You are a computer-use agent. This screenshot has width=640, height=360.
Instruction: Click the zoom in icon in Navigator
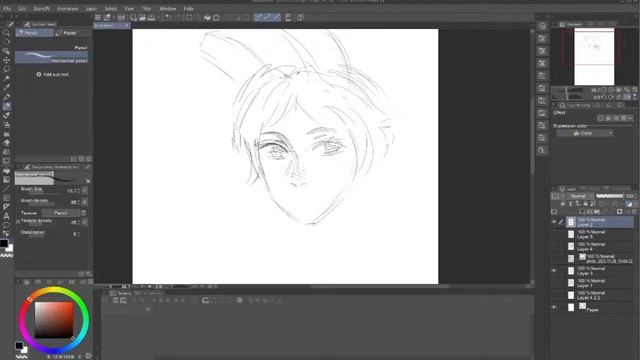(x=611, y=90)
